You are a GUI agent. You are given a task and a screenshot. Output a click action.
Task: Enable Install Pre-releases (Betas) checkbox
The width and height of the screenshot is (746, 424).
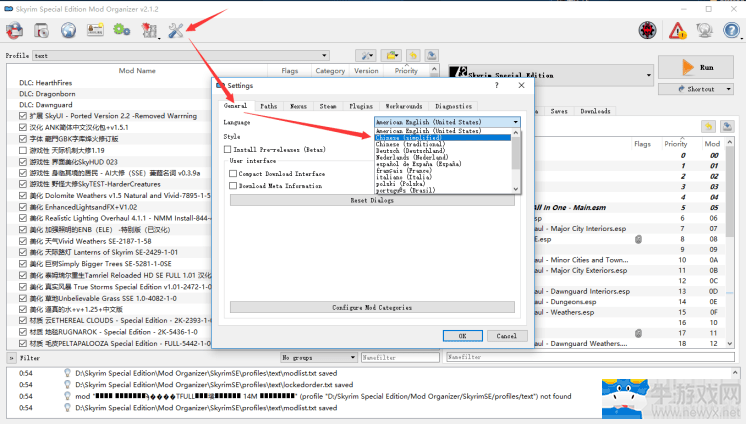[227, 149]
